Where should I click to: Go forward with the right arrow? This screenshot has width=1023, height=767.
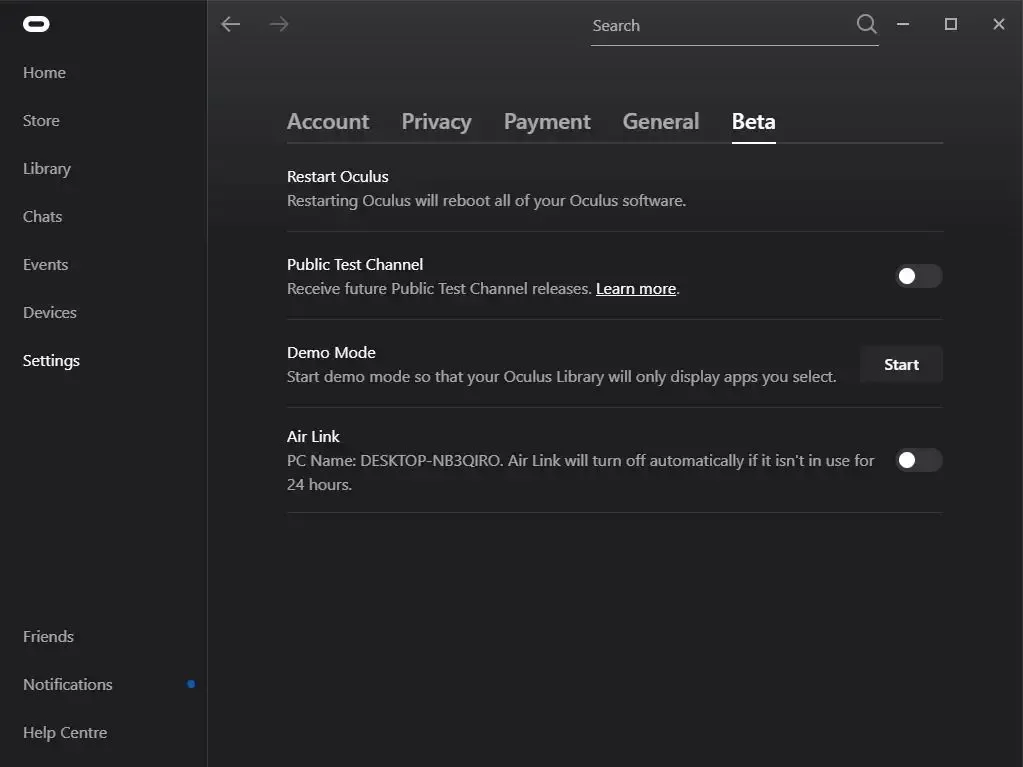(279, 25)
